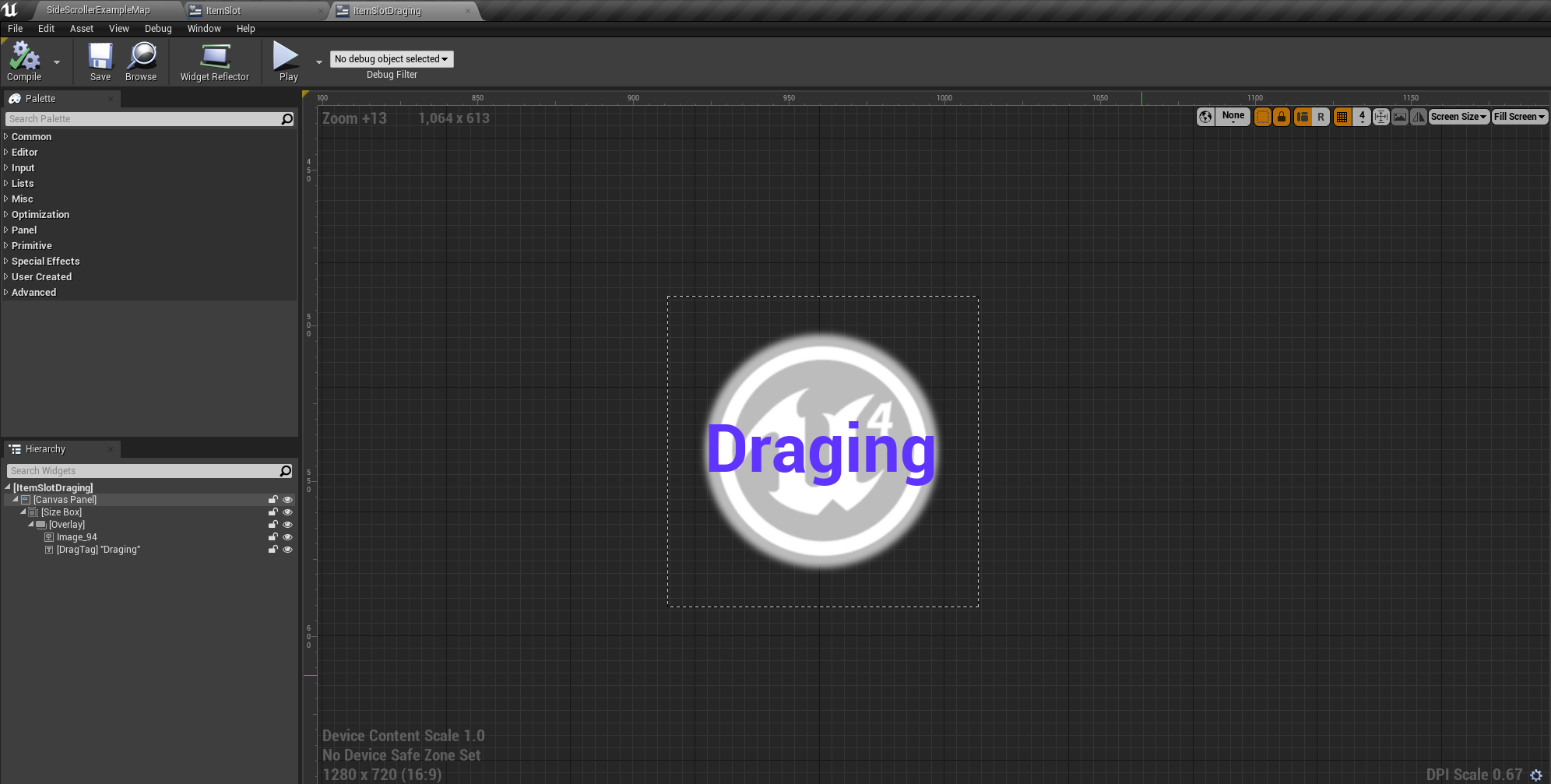Viewport: 1551px width, 784px height.
Task: Close the ItemSlotDraging tab
Action: point(467,11)
